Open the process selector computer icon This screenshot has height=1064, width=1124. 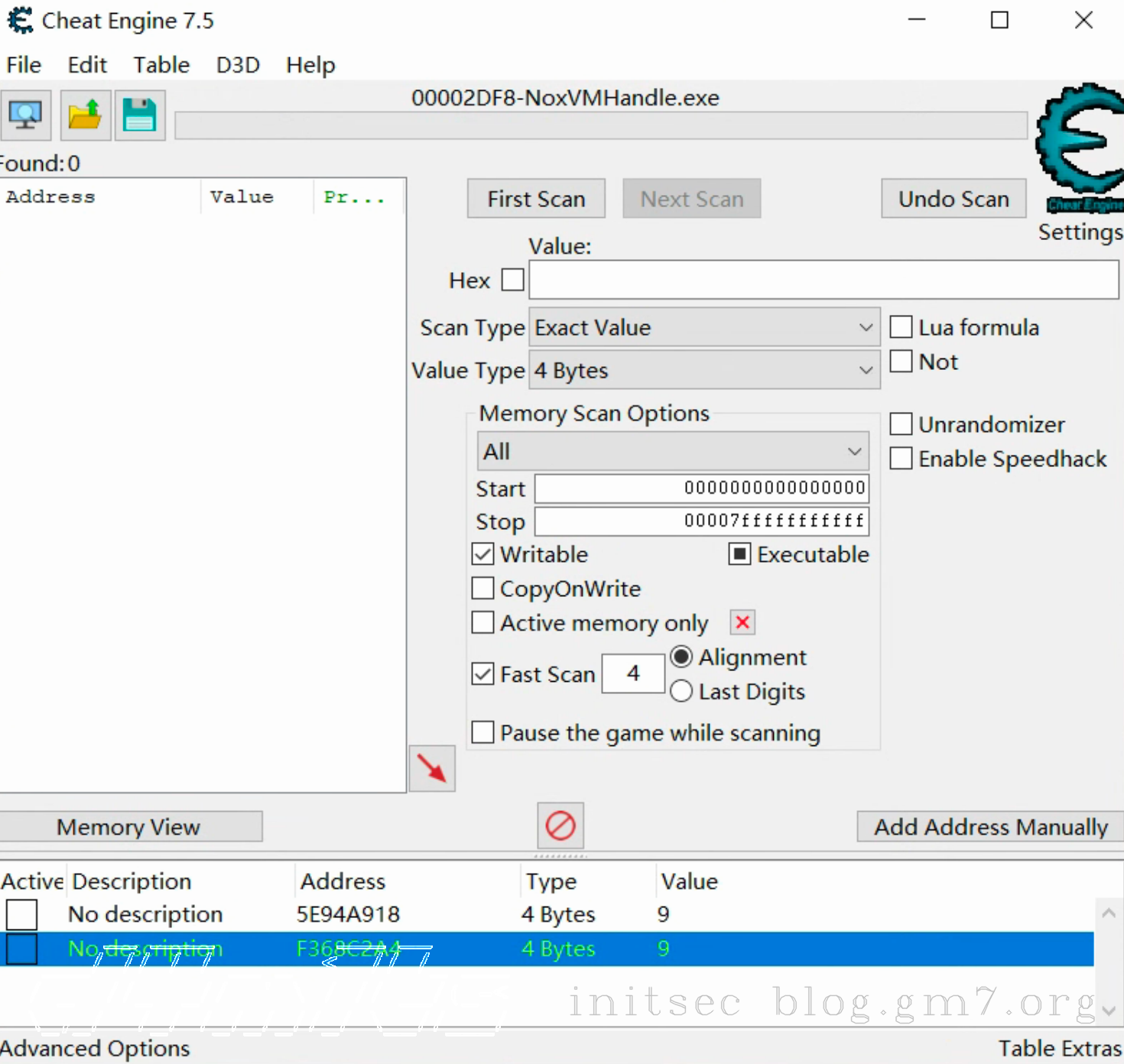(25, 115)
